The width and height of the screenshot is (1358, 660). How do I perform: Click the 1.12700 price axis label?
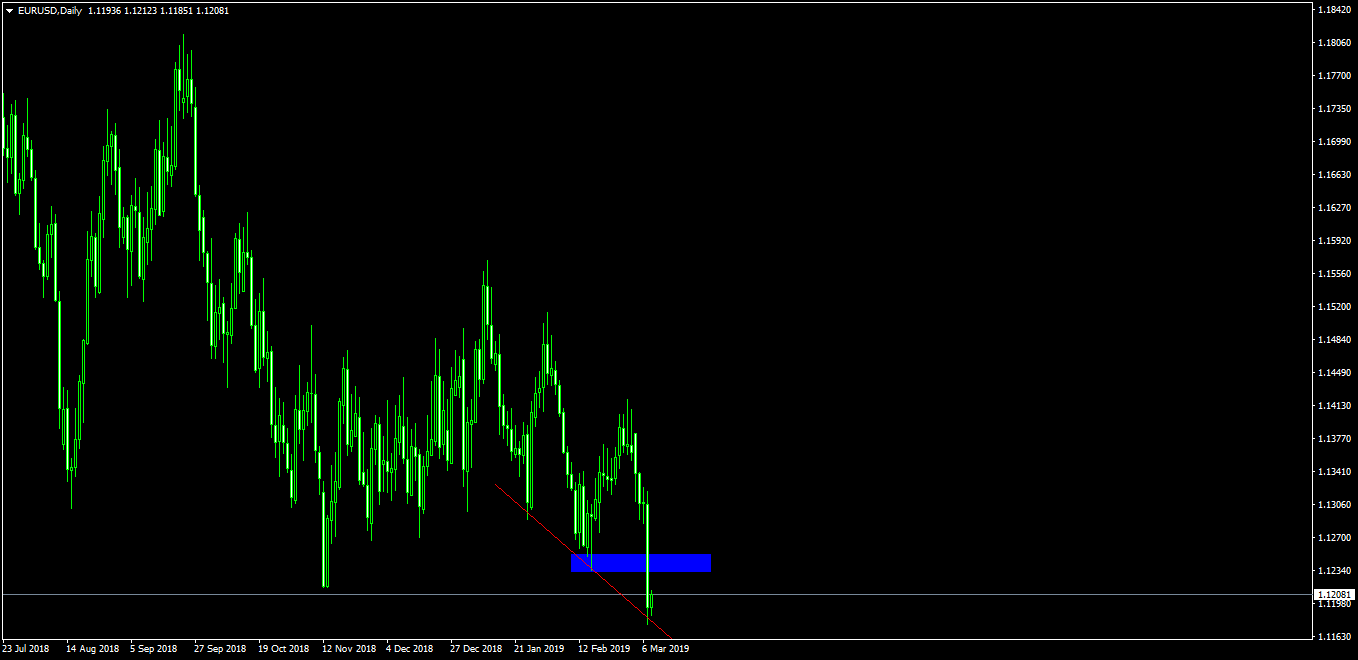coord(1336,537)
